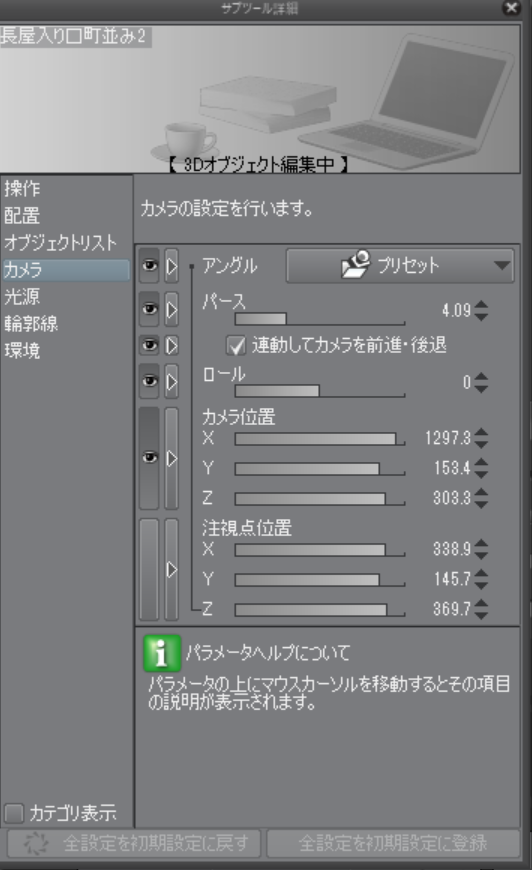Click the 注視点位置 X slider
532x870 pixels.
click(320, 550)
